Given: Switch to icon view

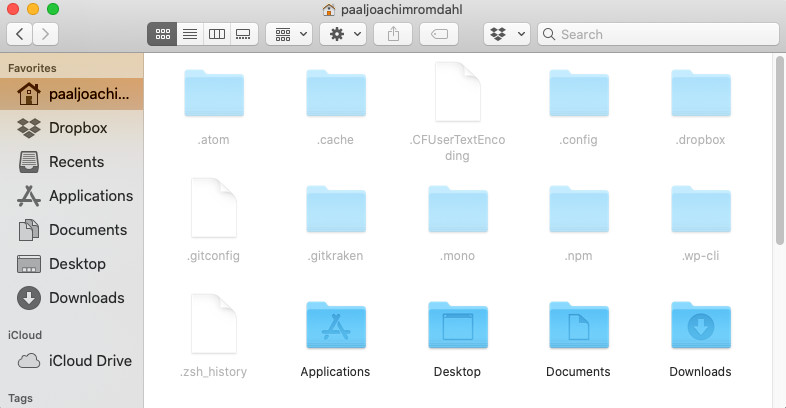Looking at the screenshot, I should [x=162, y=34].
